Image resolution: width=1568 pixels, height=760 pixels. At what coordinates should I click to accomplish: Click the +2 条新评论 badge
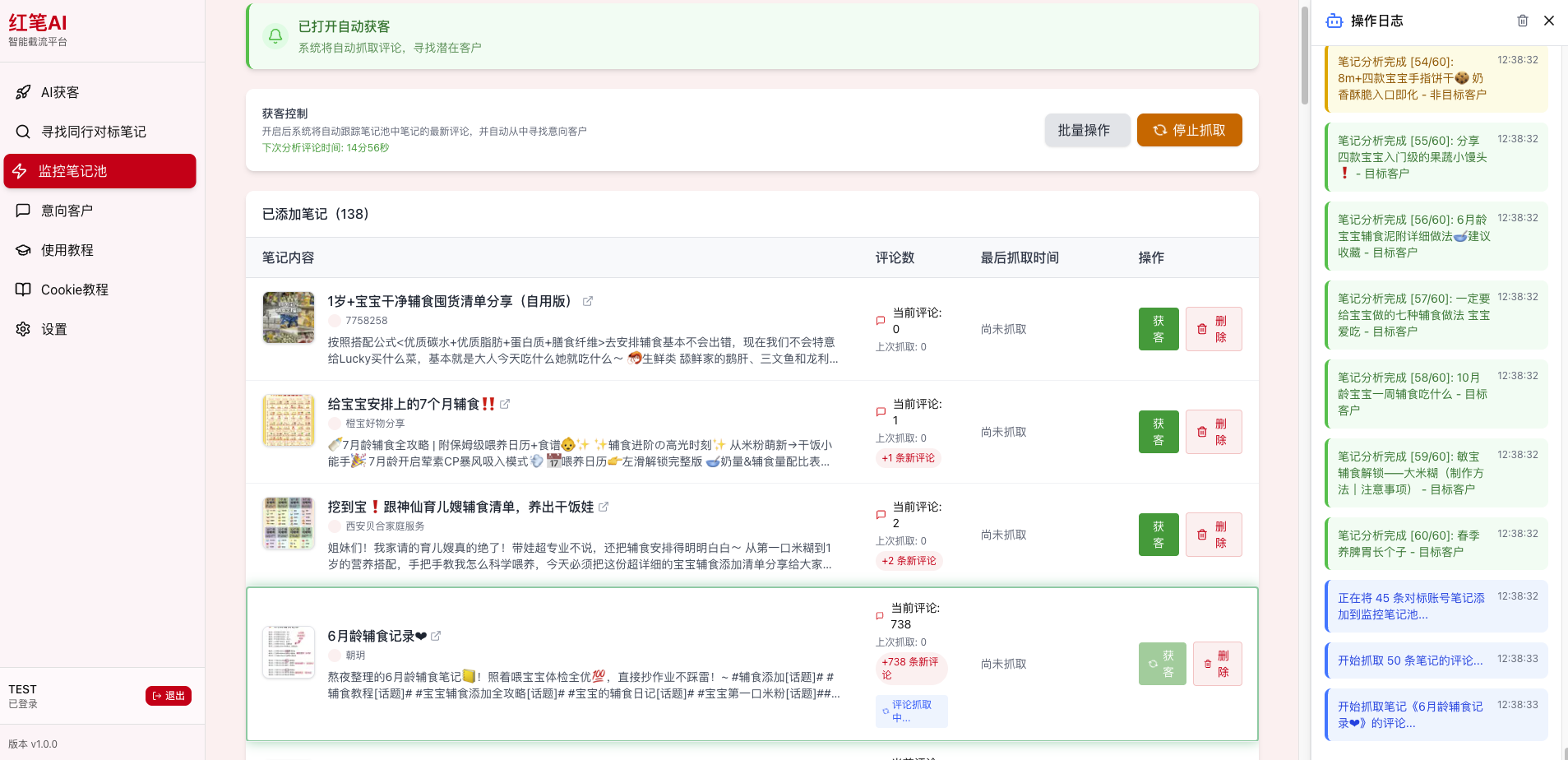click(909, 561)
